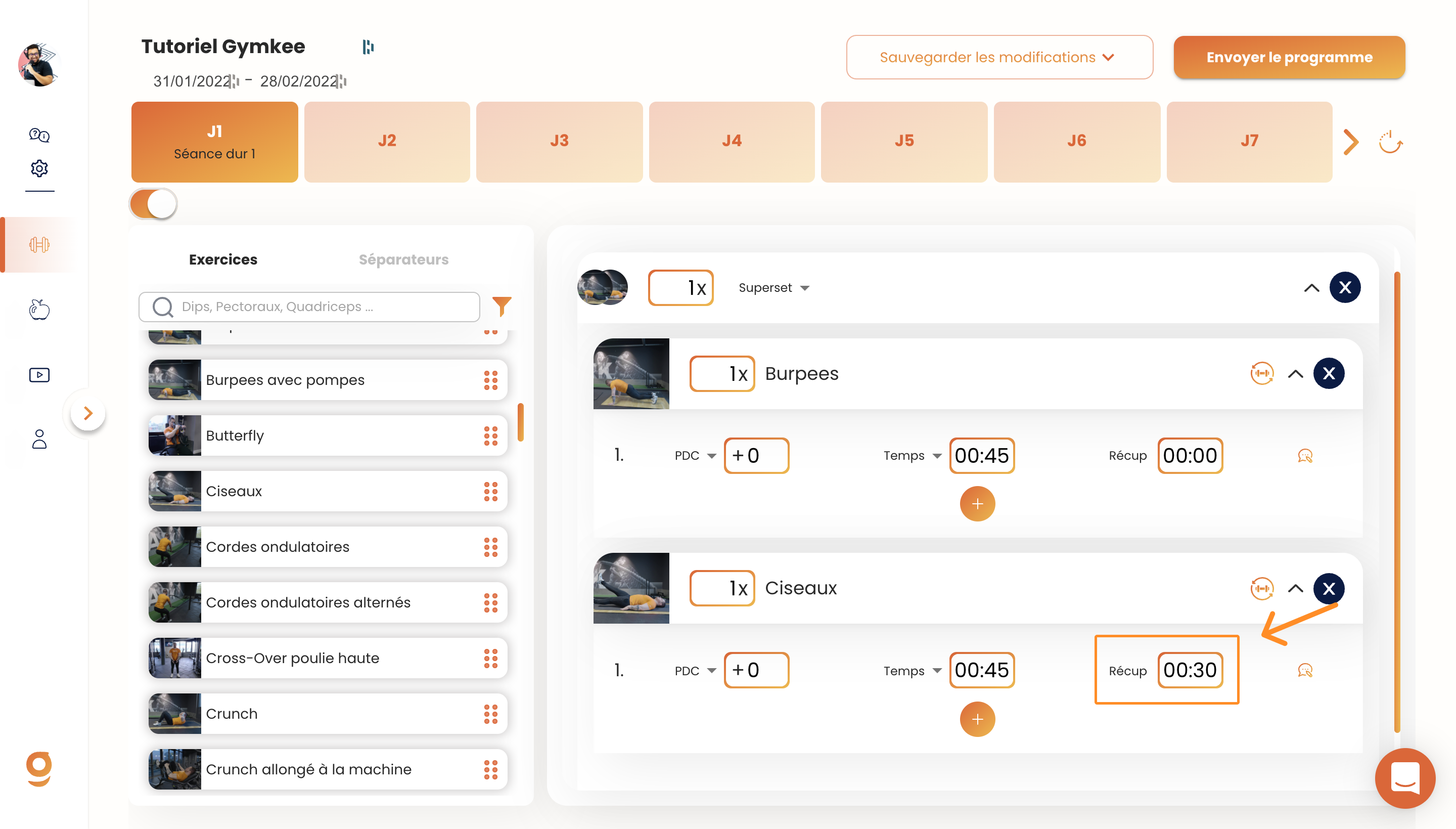Open the chat help icon in sidebar
The width and height of the screenshot is (1456, 829).
39,135
